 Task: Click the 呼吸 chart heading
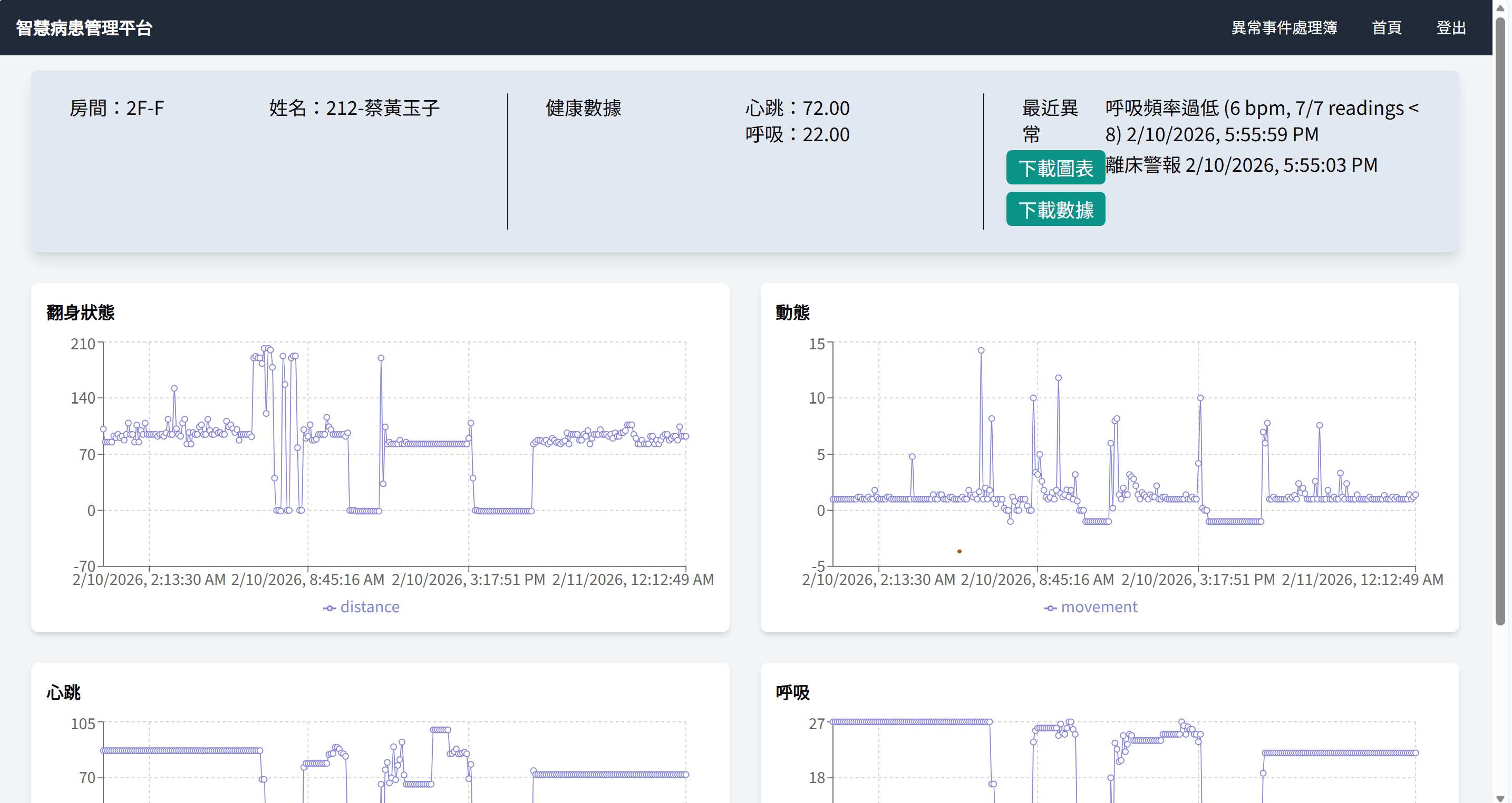(792, 692)
